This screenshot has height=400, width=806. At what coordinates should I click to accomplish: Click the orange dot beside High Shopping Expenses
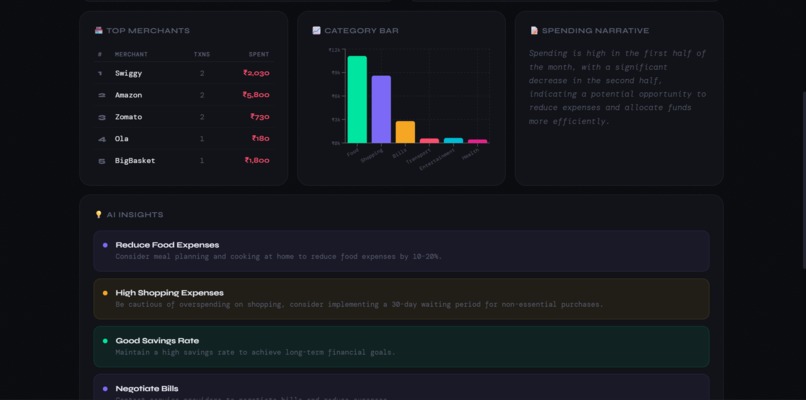pos(105,293)
